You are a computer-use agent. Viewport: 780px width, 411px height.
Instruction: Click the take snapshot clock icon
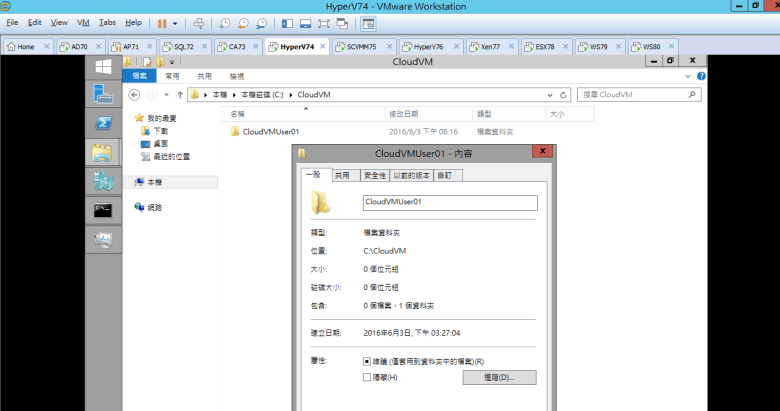(x=227, y=22)
